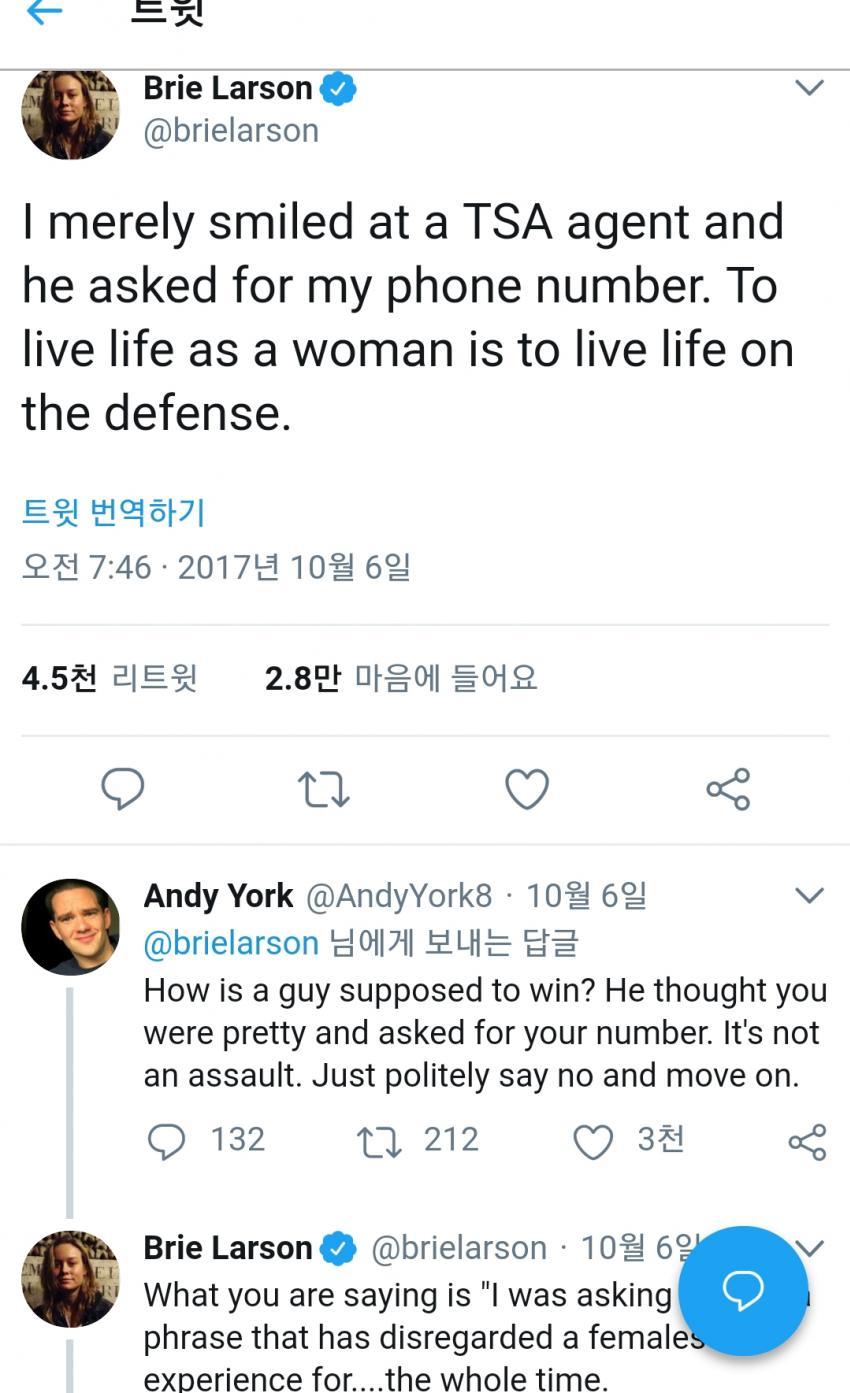The height and width of the screenshot is (1393, 850).
Task: Like the main tweet with heart icon
Action: coord(527,789)
